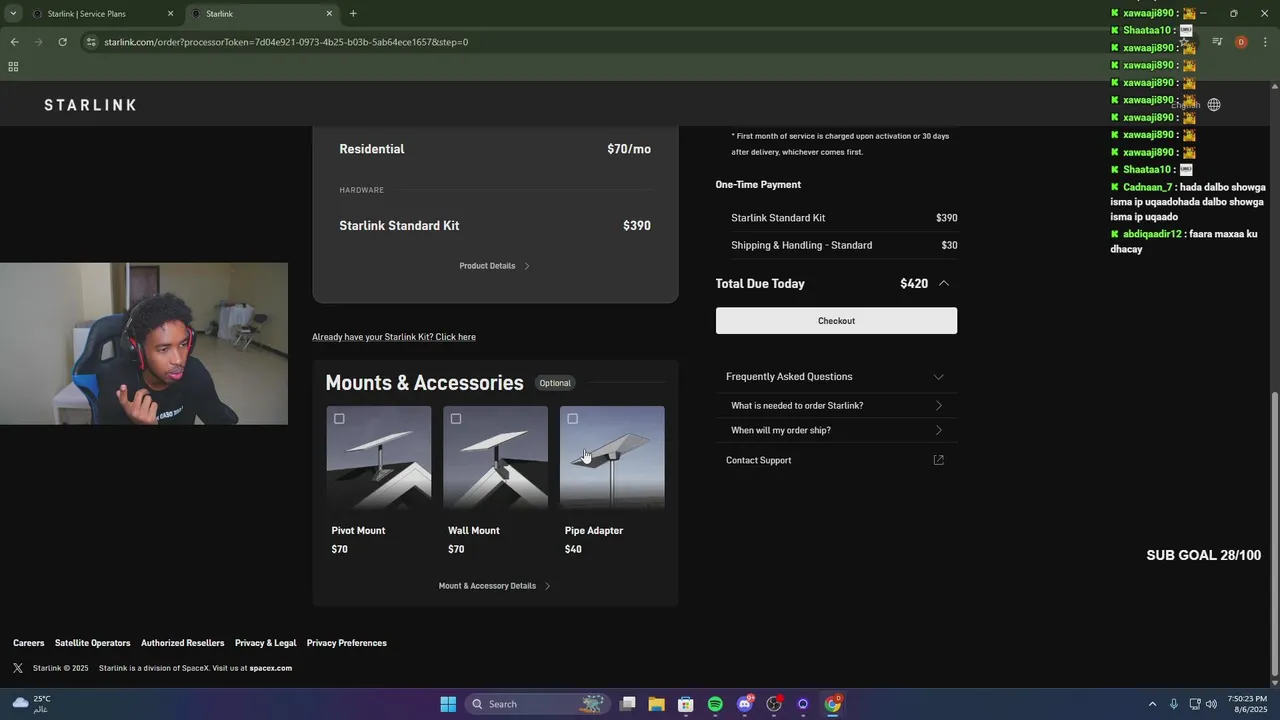View site information icon in address bar
The image size is (1280, 720).
click(91, 42)
